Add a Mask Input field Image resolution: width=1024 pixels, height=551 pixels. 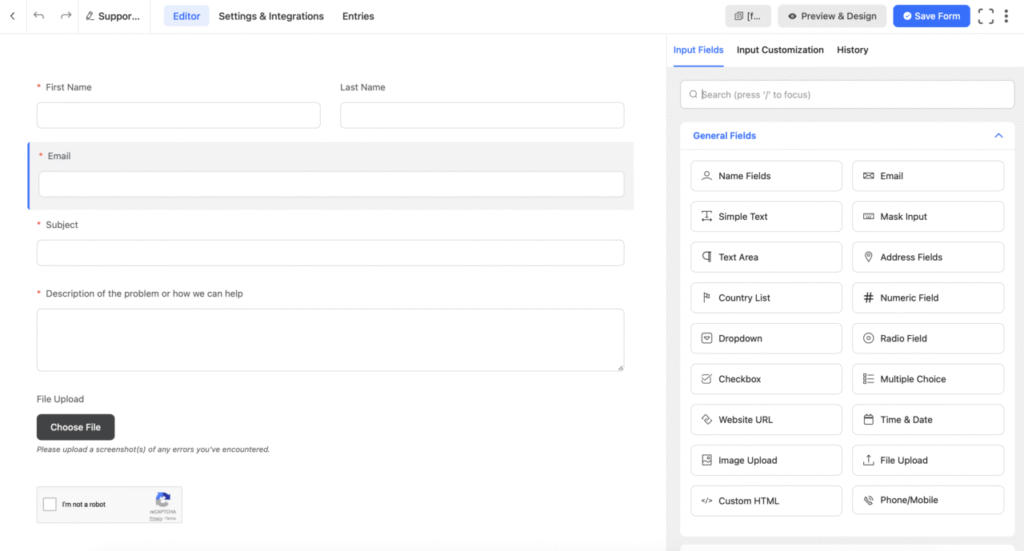coord(928,217)
